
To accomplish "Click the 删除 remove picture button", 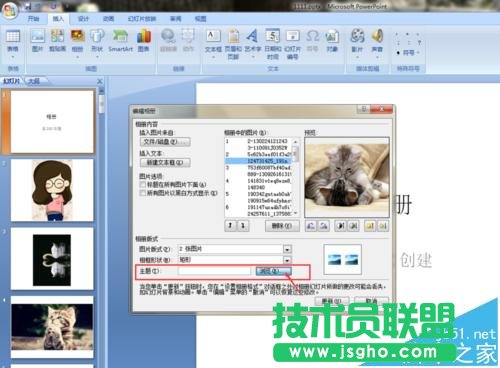I will pyautogui.click(x=282, y=226).
